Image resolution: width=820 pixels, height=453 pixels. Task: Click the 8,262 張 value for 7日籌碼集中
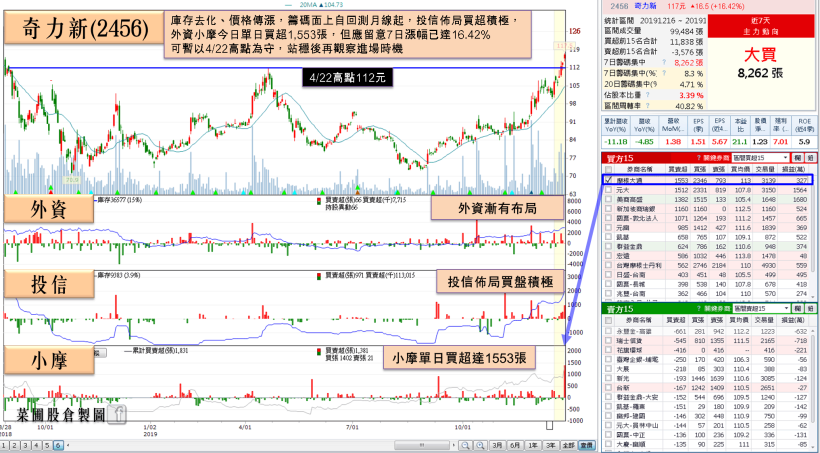tap(689, 62)
